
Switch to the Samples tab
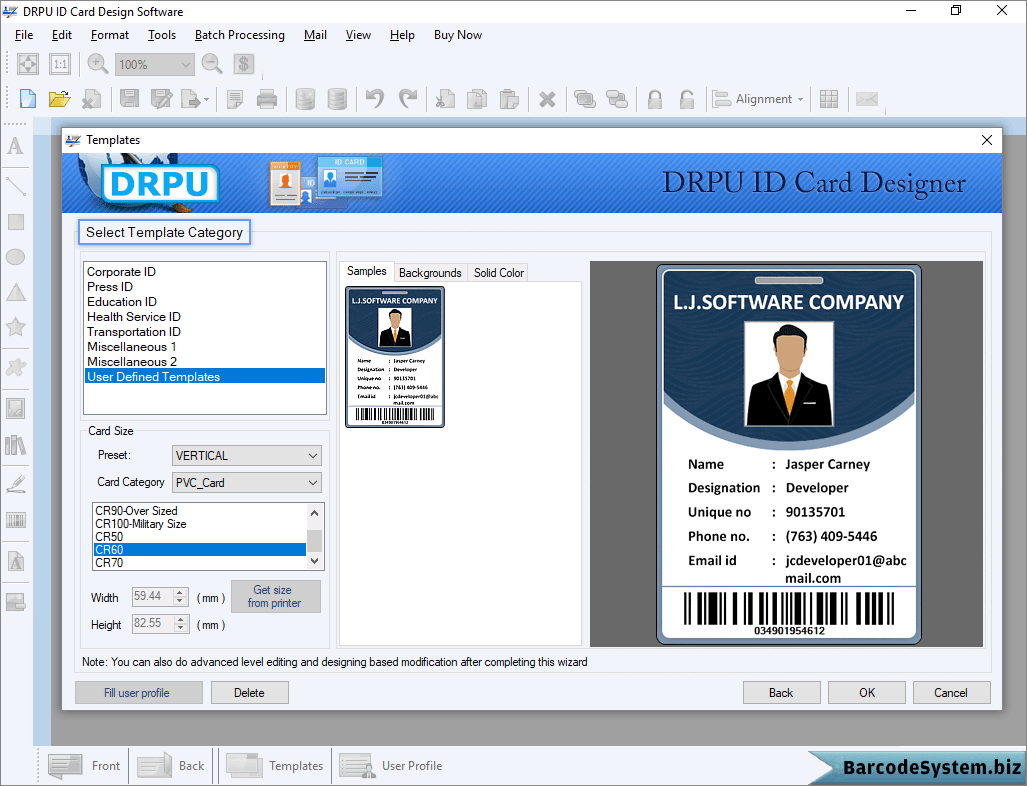tap(367, 271)
